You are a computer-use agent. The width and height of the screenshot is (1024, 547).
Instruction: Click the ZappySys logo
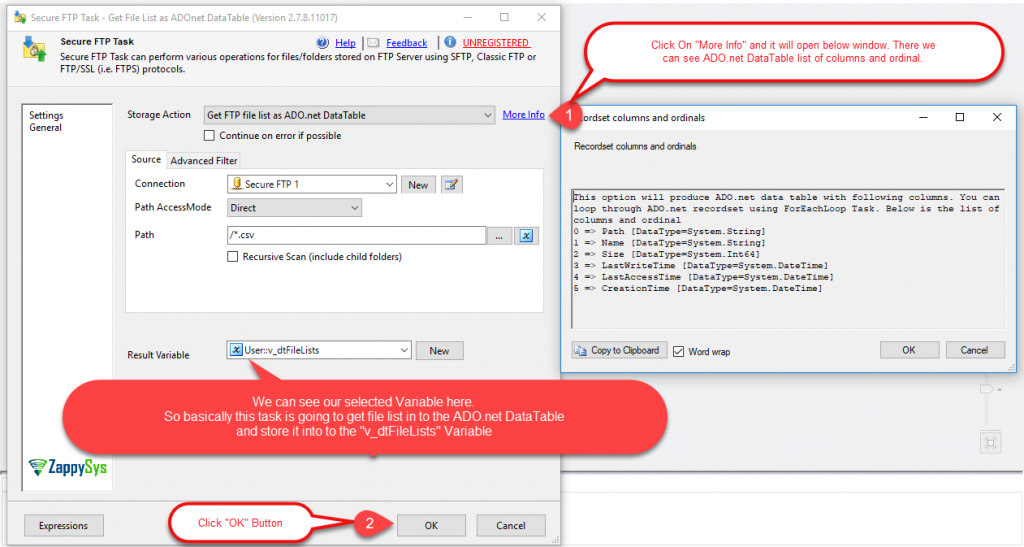click(x=68, y=467)
